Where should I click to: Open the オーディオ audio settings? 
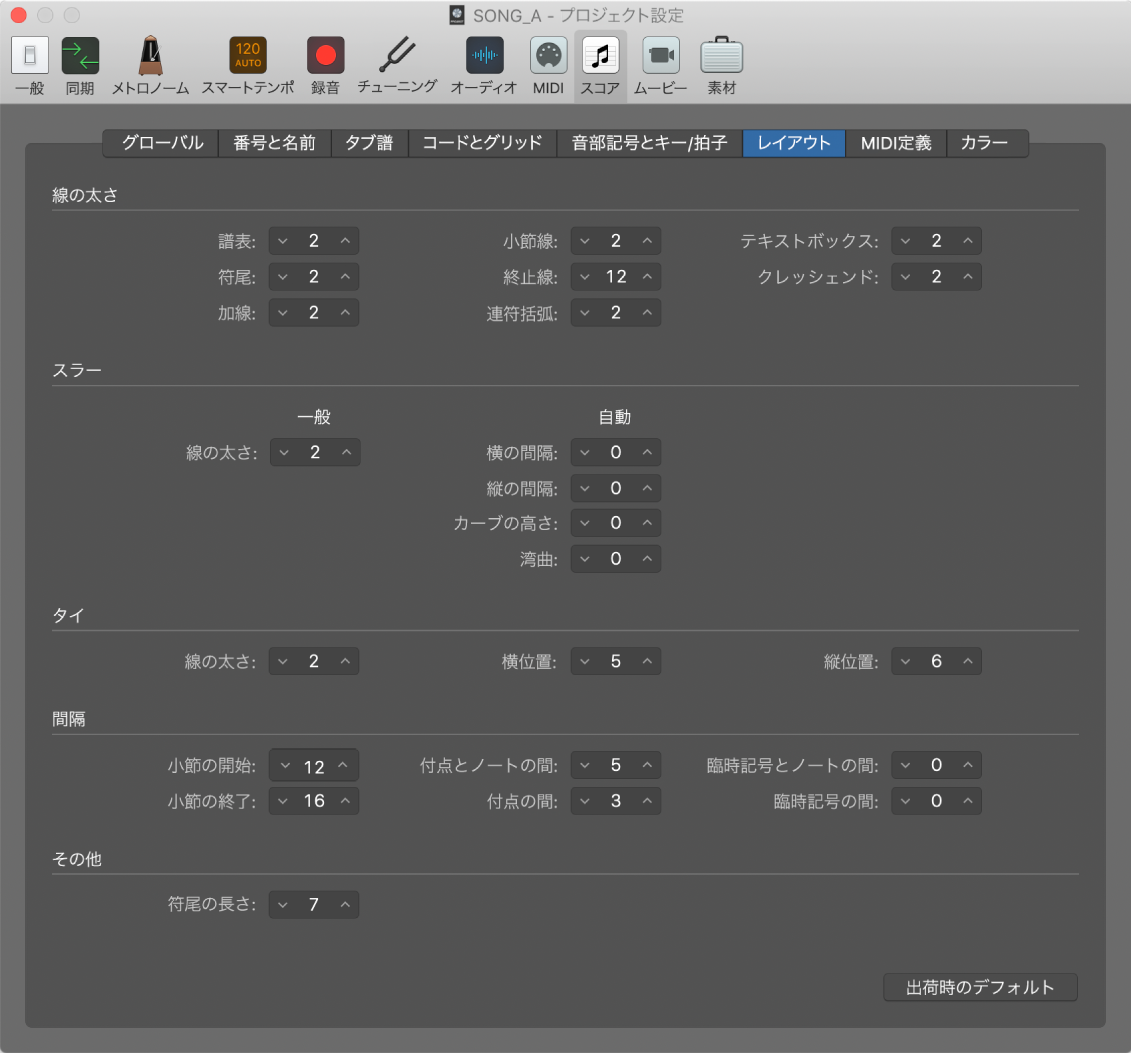pyautogui.click(x=484, y=66)
